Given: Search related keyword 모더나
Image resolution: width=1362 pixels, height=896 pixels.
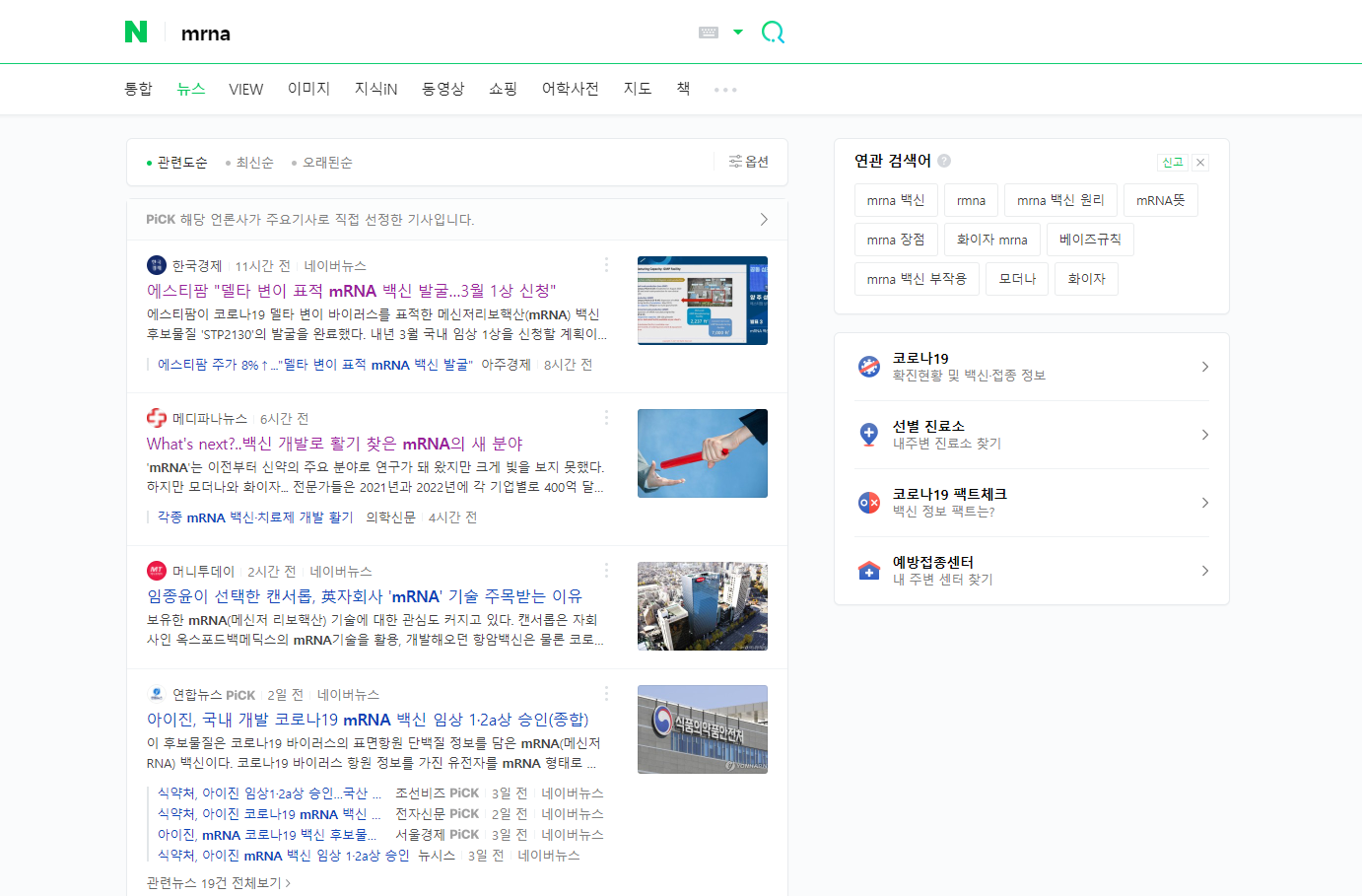Looking at the screenshot, I should pyautogui.click(x=1017, y=279).
